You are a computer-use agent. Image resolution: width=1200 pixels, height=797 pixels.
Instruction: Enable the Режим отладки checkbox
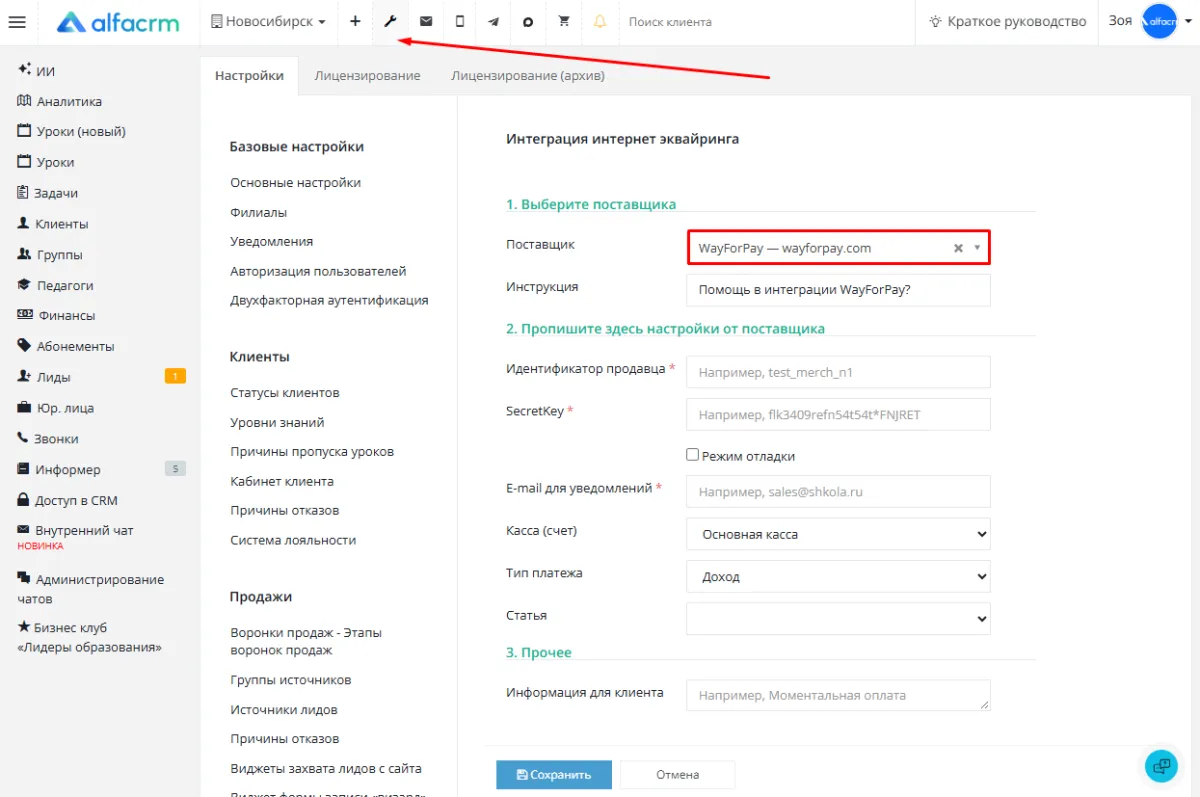click(x=692, y=455)
